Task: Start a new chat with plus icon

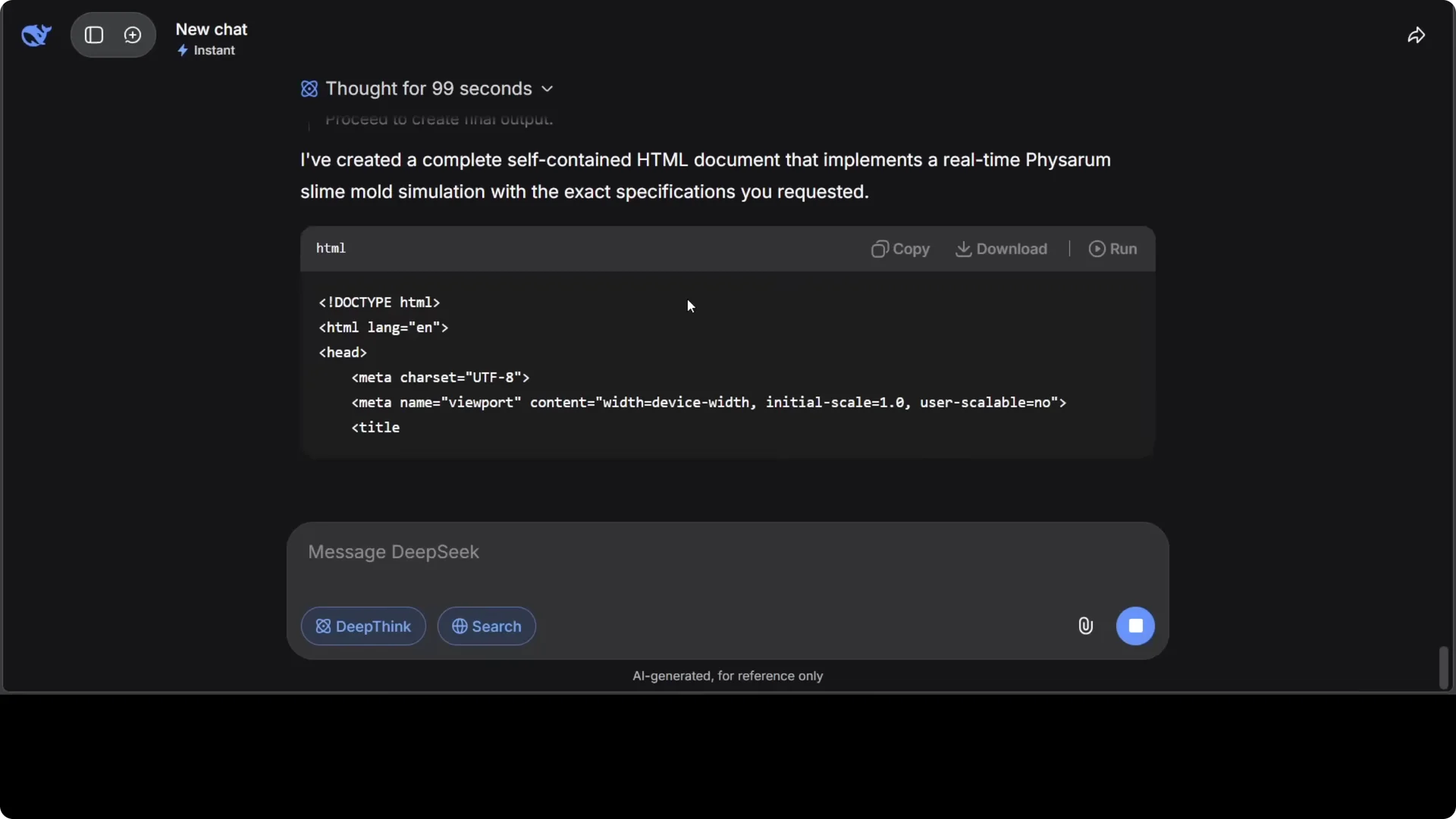Action: pyautogui.click(x=133, y=35)
